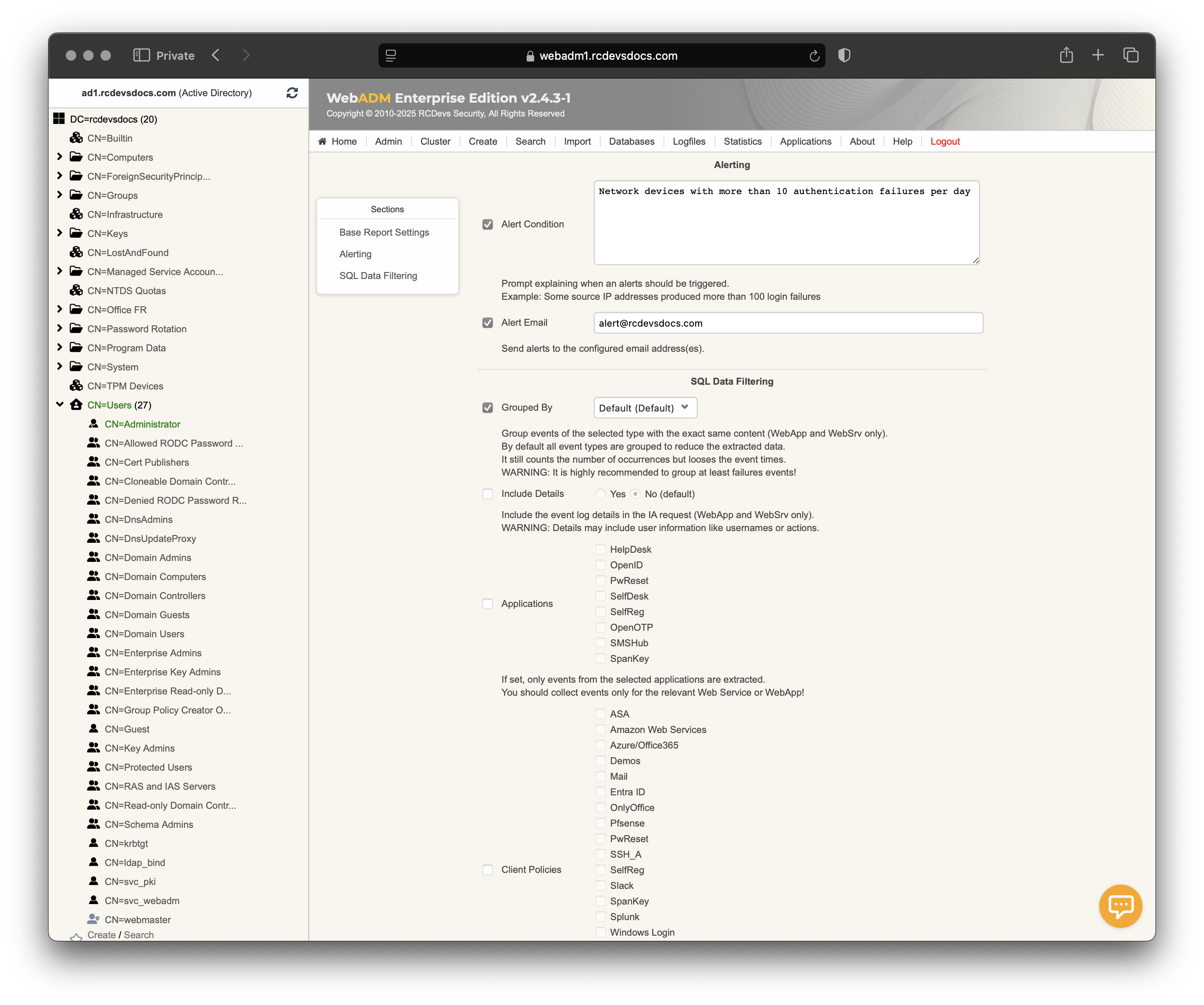Expand the CN=Keys tree node
This screenshot has height=1005, width=1204.
pos(60,233)
